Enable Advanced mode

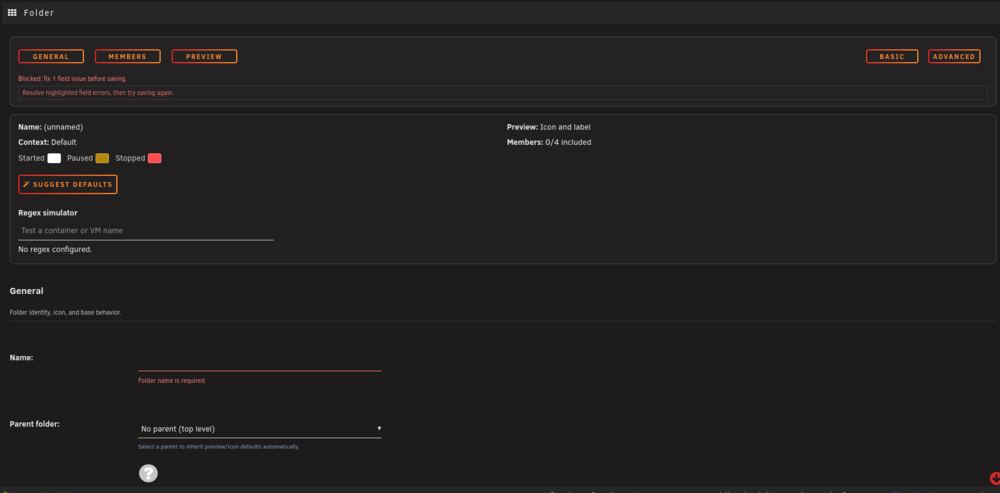(954, 56)
